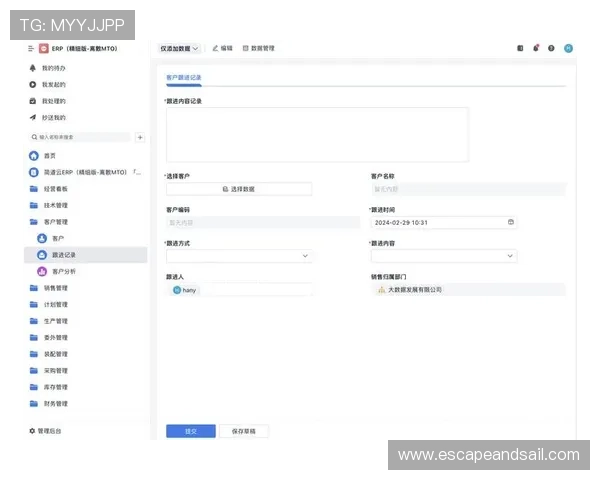The height and width of the screenshot is (480, 600).
Task: Open 管理后台 settings gear
Action: pos(45,431)
